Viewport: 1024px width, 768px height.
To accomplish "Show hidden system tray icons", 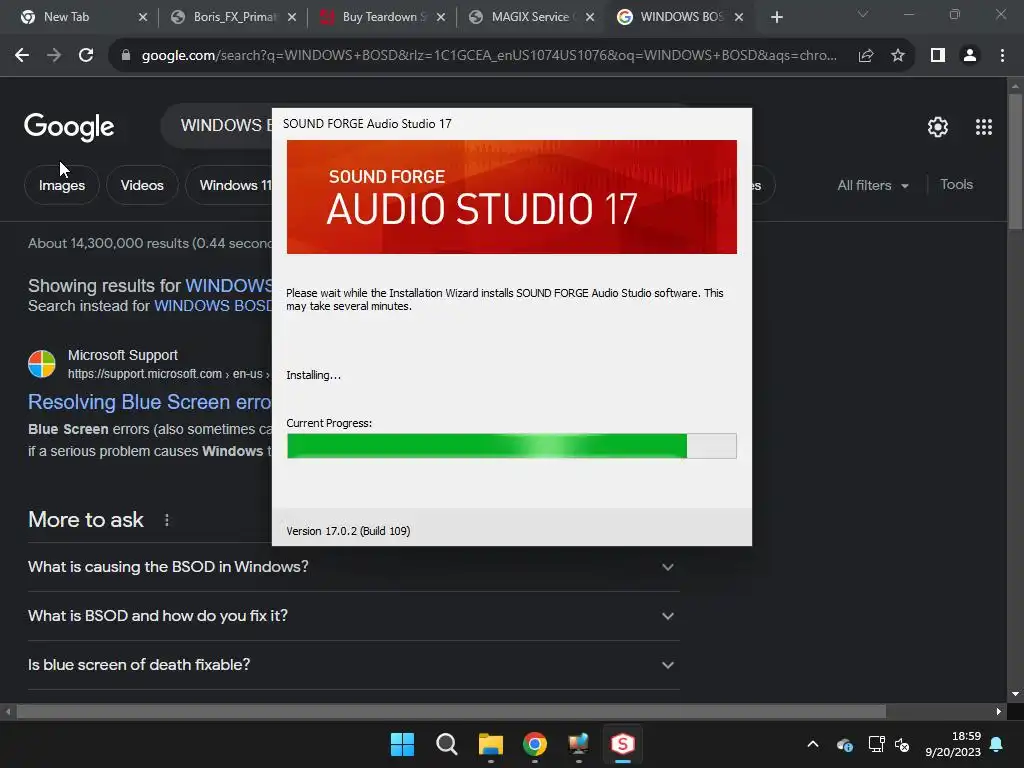I will pyautogui.click(x=813, y=744).
